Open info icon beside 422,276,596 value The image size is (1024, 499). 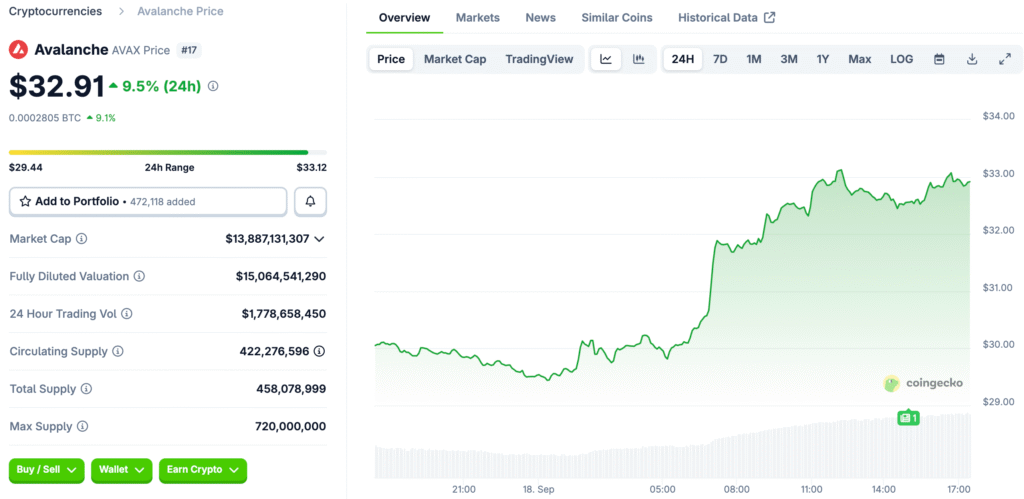pyautogui.click(x=319, y=351)
